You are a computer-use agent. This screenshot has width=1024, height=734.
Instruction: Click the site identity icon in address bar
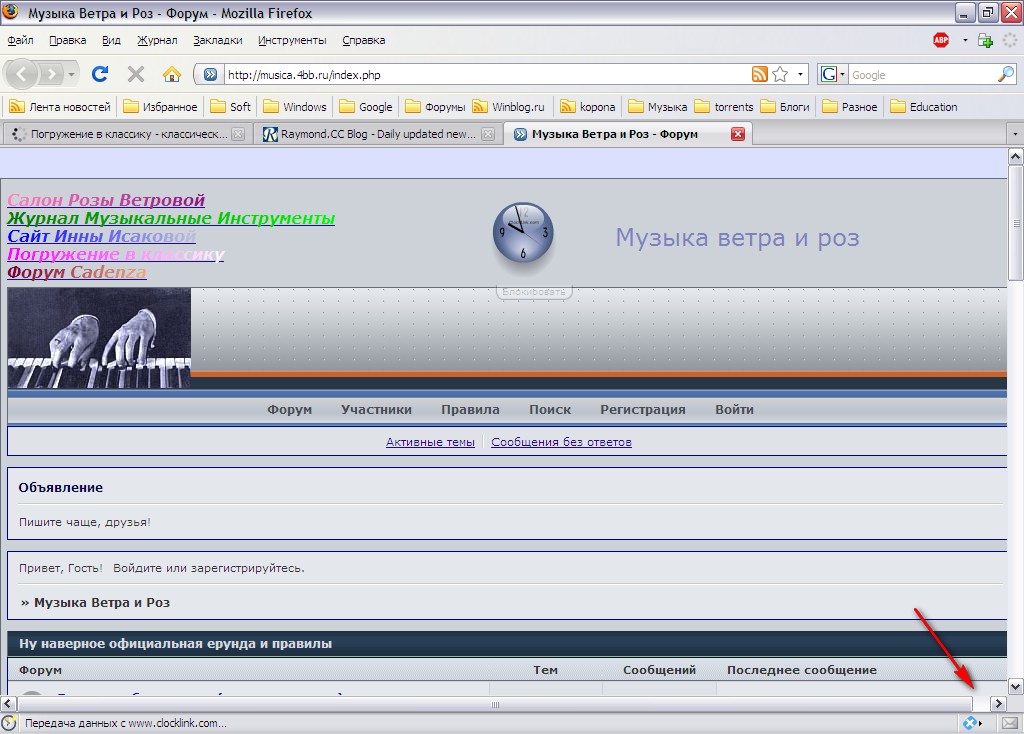click(x=210, y=74)
